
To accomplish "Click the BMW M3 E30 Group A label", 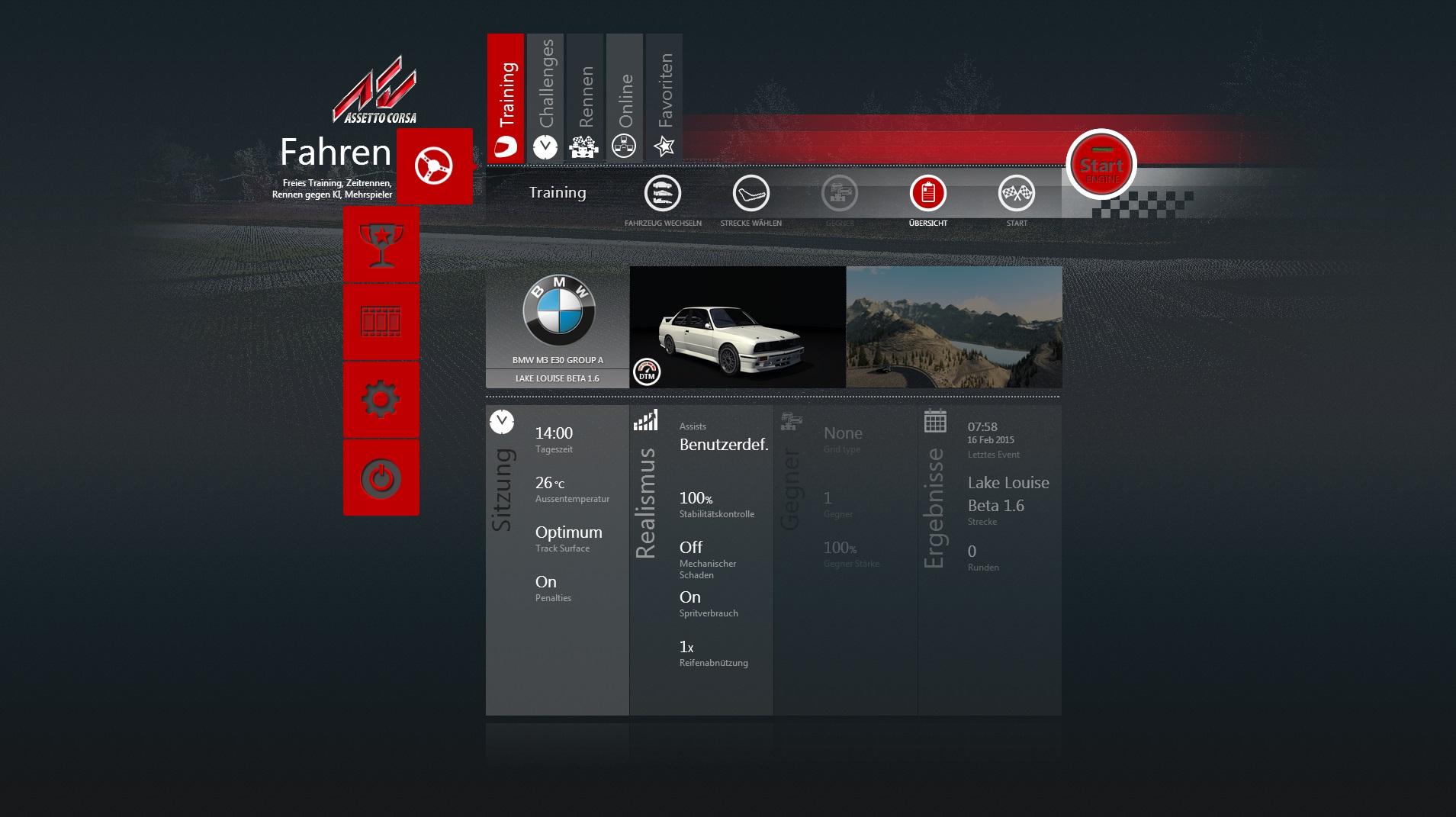I will tap(558, 360).
